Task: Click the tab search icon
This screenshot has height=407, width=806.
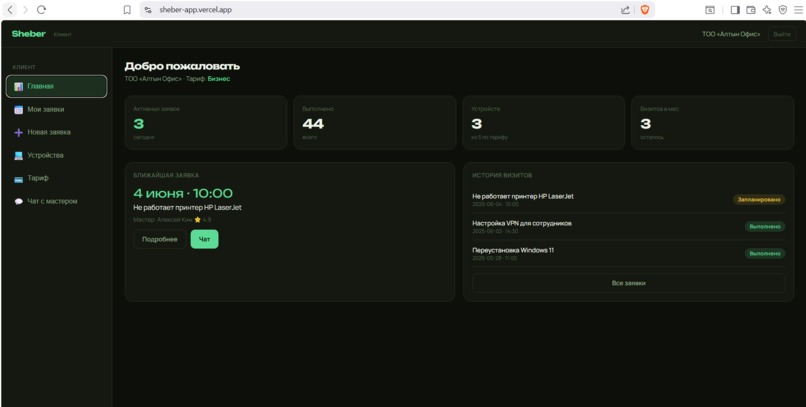Action: click(709, 10)
